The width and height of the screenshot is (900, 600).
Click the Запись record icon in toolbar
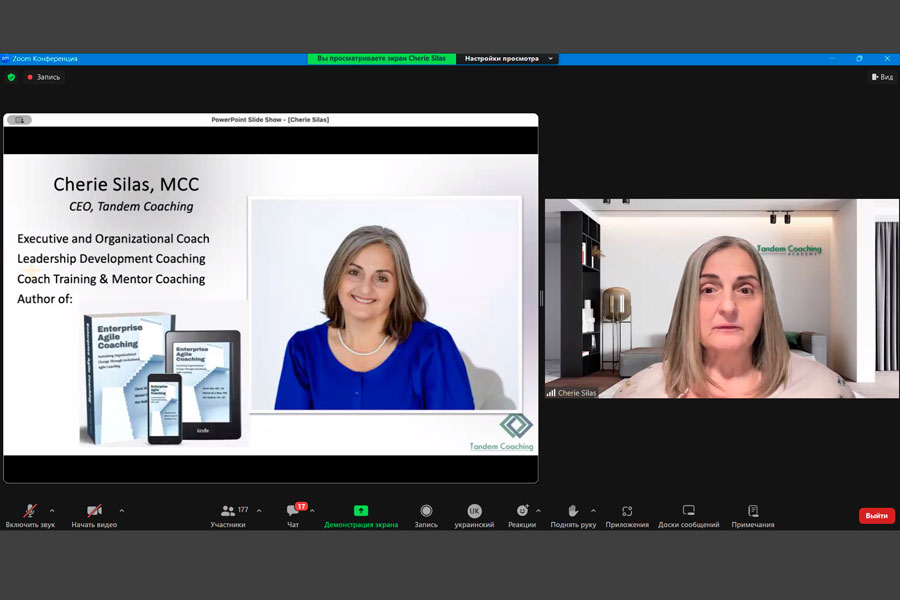[426, 511]
